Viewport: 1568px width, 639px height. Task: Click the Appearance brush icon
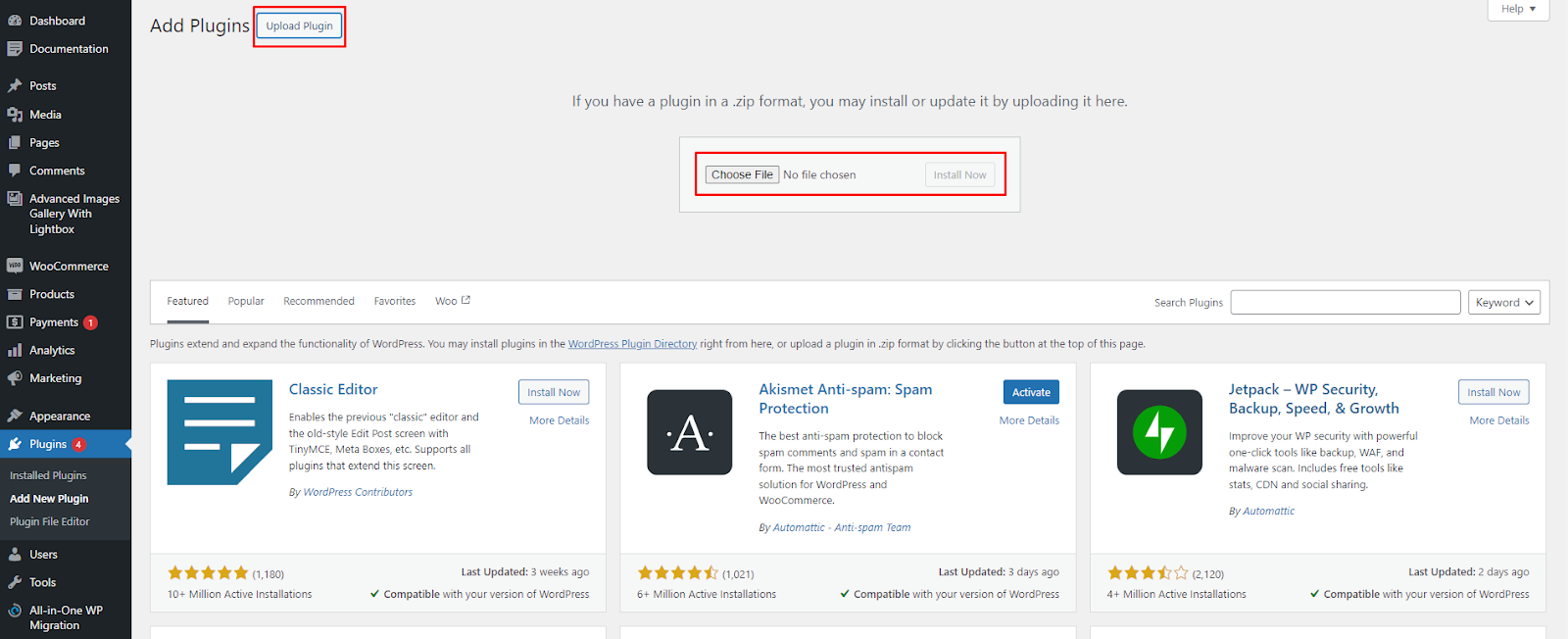15,416
